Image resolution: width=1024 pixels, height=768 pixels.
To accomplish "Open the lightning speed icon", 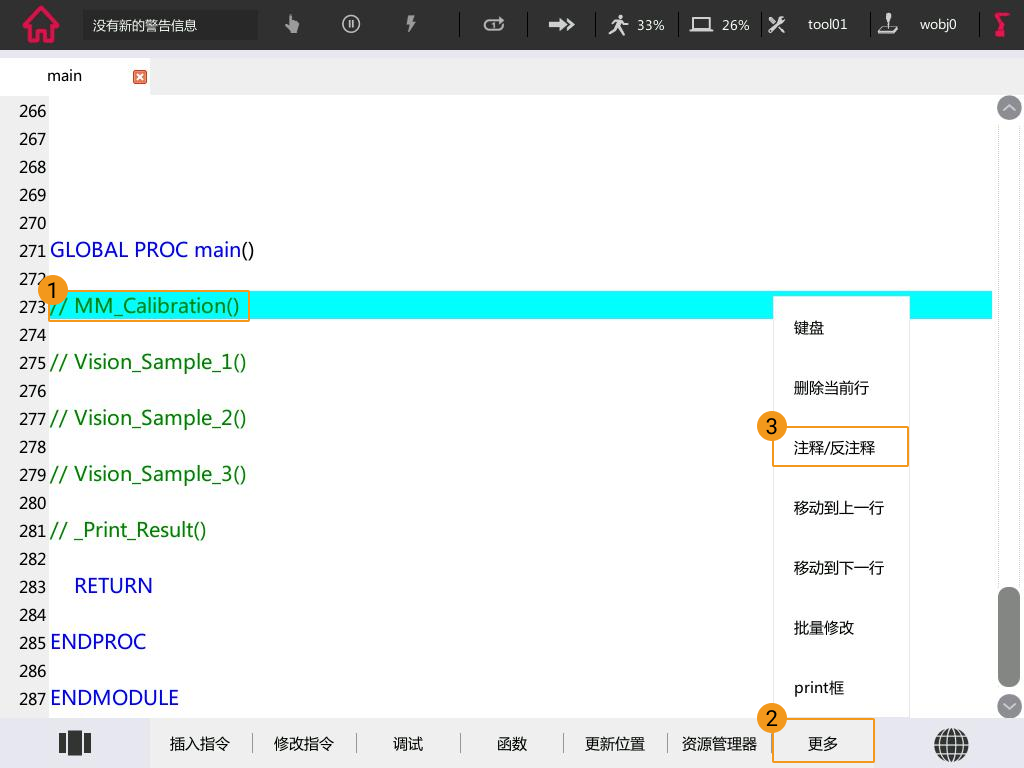I will point(411,24).
